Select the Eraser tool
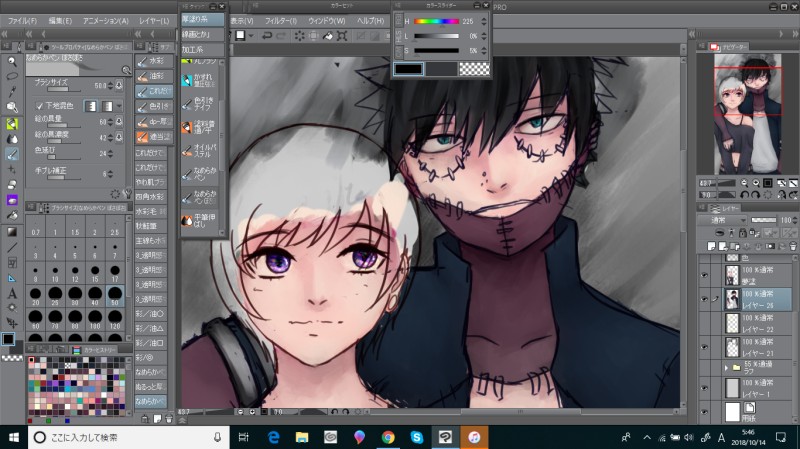The width and height of the screenshot is (800, 449). (12, 185)
